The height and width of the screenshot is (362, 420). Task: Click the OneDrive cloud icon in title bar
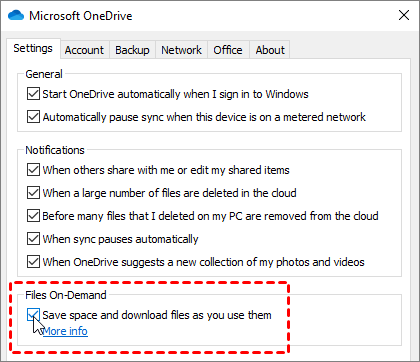point(16,16)
